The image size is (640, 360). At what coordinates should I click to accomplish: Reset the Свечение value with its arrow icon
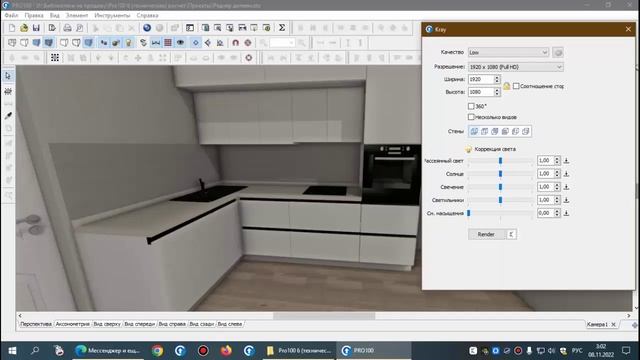[x=567, y=187]
